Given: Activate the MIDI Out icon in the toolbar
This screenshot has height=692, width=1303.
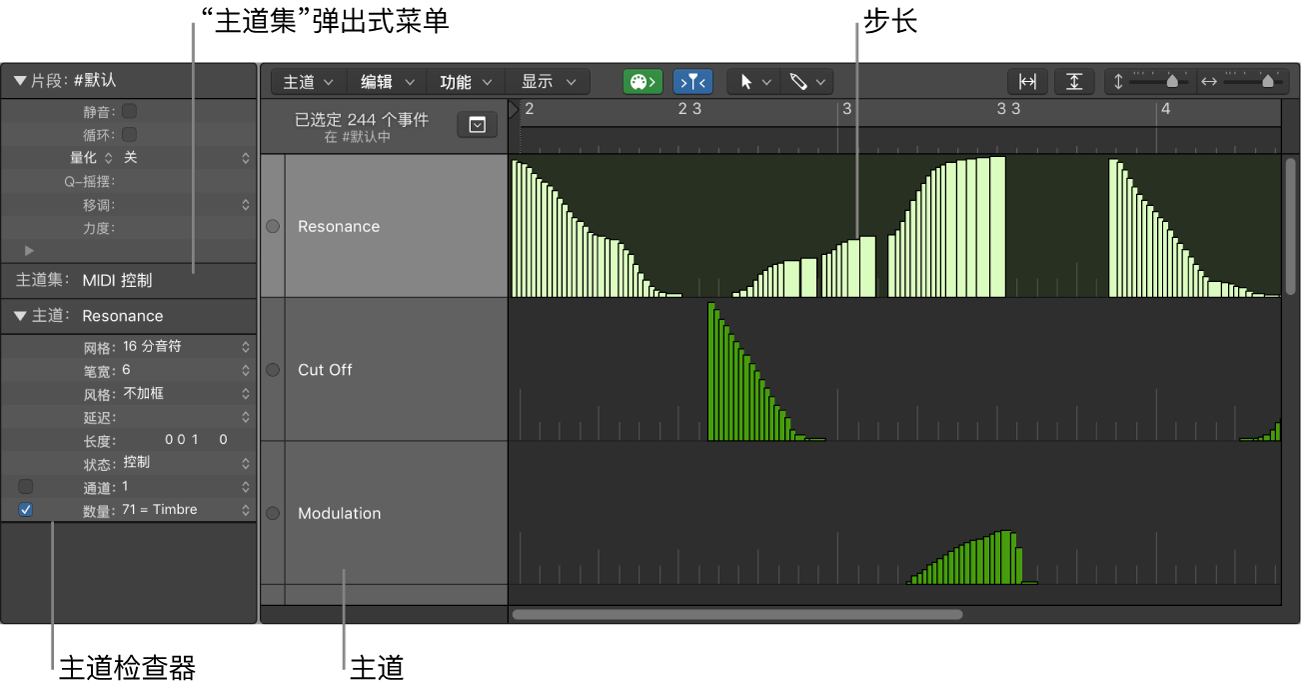Looking at the screenshot, I should (643, 81).
